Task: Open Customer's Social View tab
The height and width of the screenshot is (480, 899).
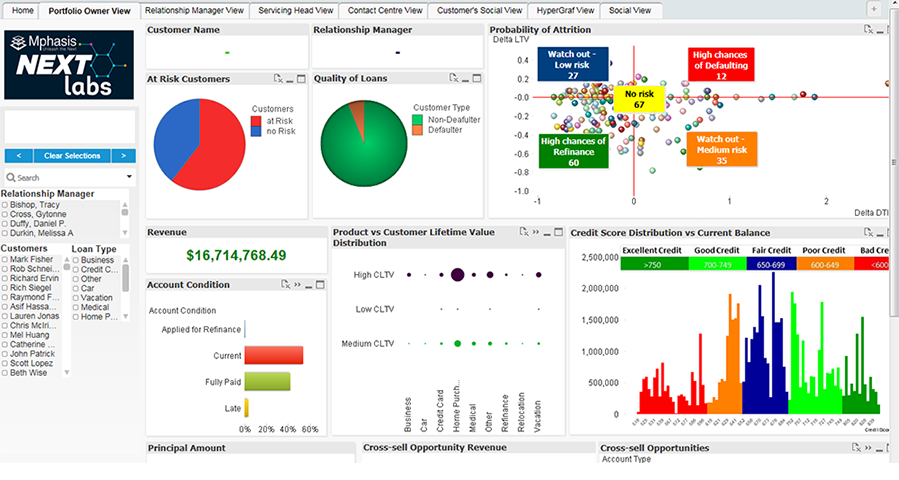Action: point(479,10)
